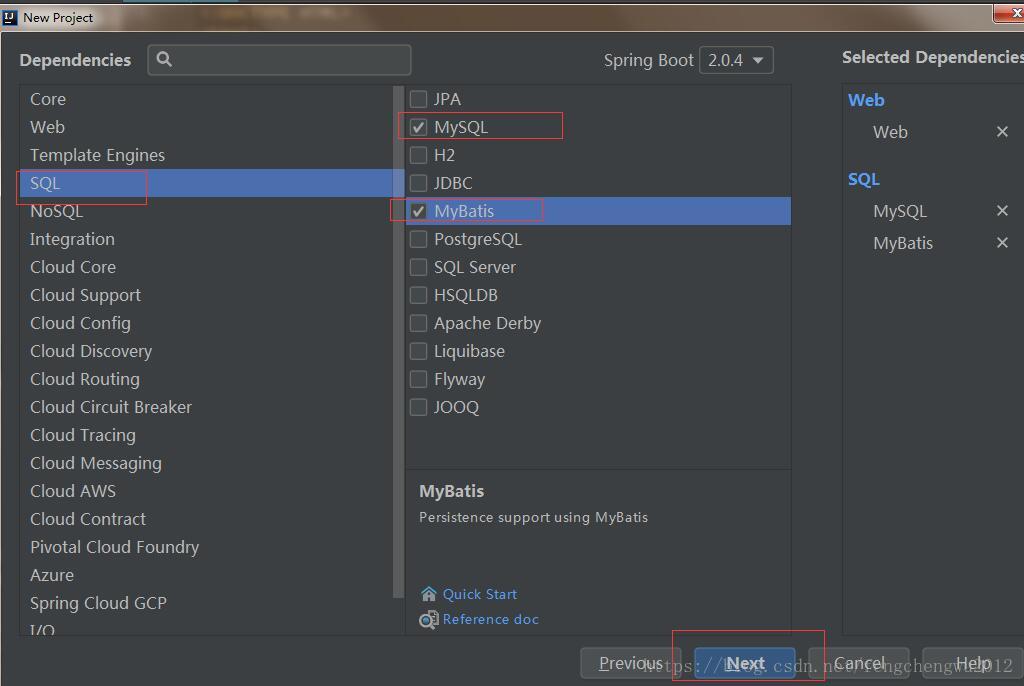Image resolution: width=1024 pixels, height=686 pixels.
Task: Enable the JOOQ checkbox
Action: click(x=418, y=408)
